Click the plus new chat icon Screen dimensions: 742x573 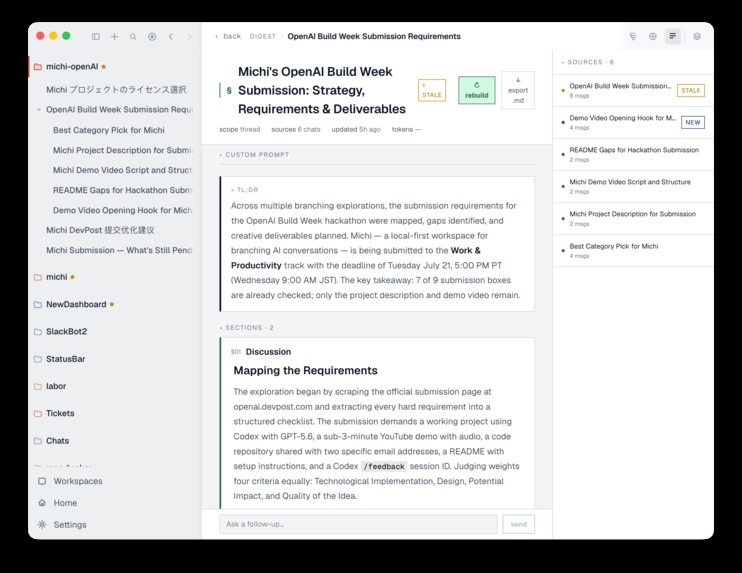[x=115, y=36]
